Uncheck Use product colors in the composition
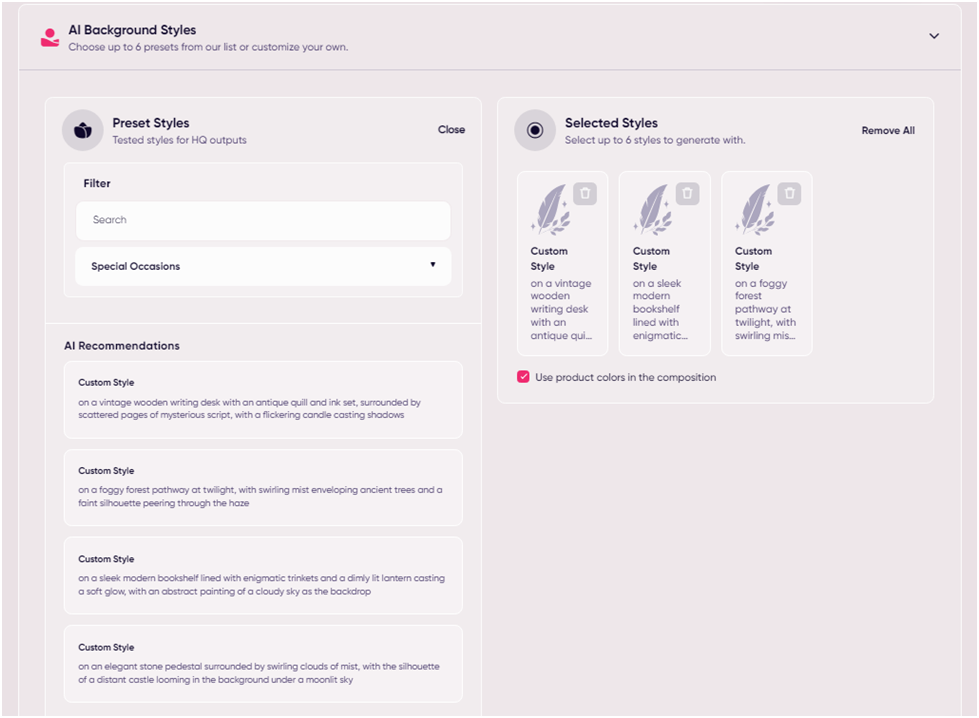Image resolution: width=979 pixels, height=718 pixels. click(x=523, y=377)
